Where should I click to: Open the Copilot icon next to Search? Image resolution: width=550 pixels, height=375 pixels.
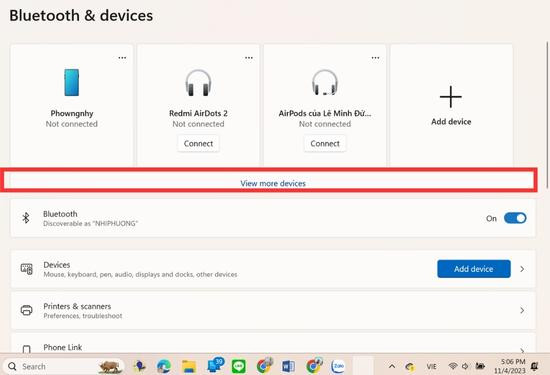coord(139,366)
